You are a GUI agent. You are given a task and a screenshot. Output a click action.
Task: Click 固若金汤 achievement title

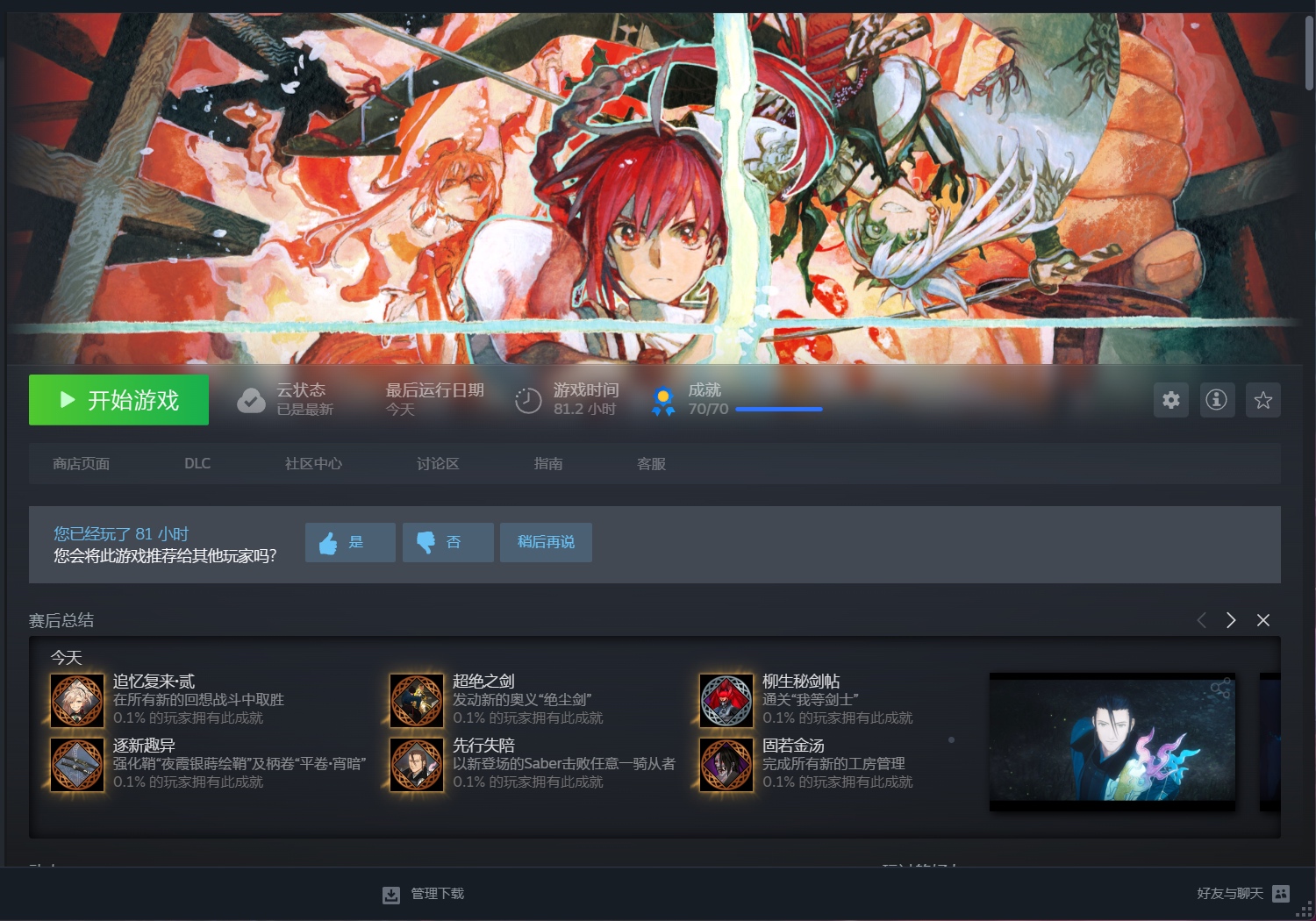click(793, 745)
